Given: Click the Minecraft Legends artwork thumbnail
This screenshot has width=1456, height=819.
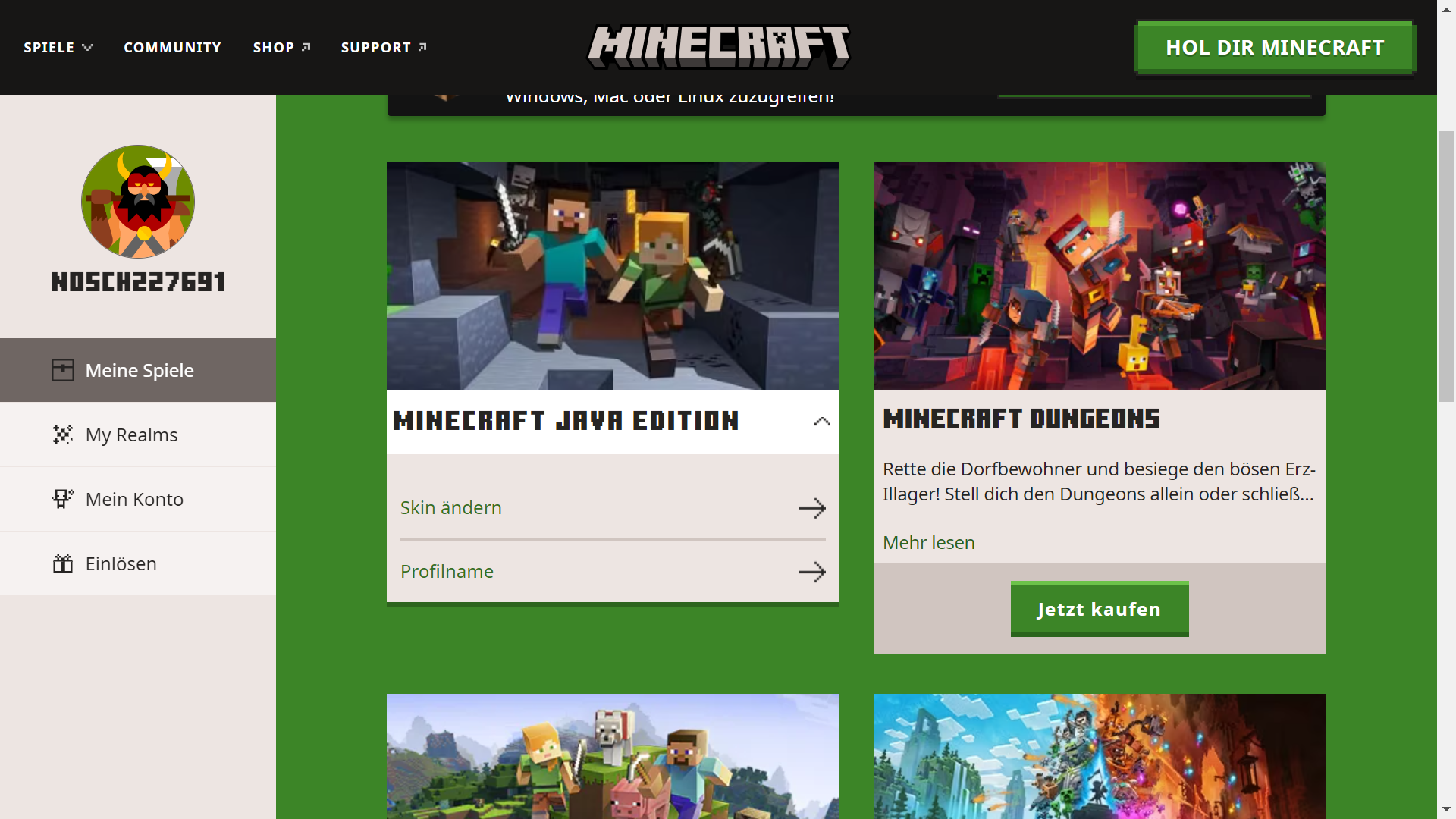Looking at the screenshot, I should coord(1100,756).
